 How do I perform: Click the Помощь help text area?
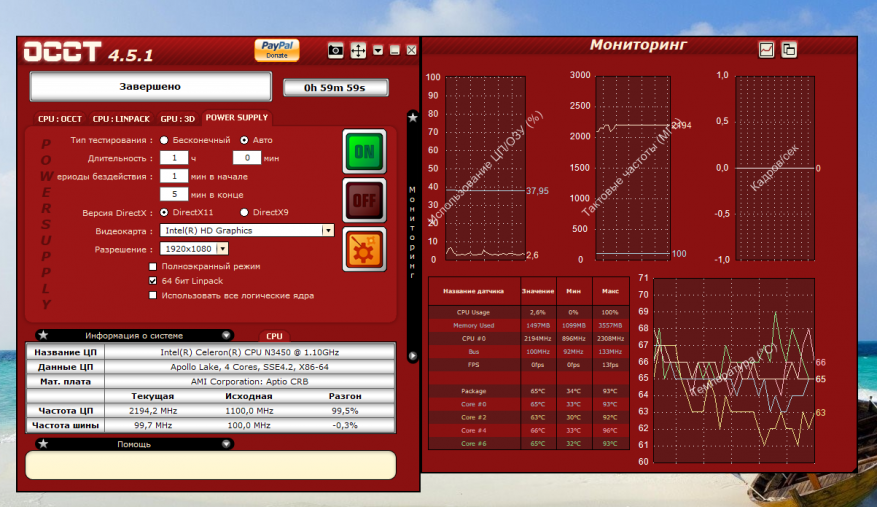click(x=211, y=465)
